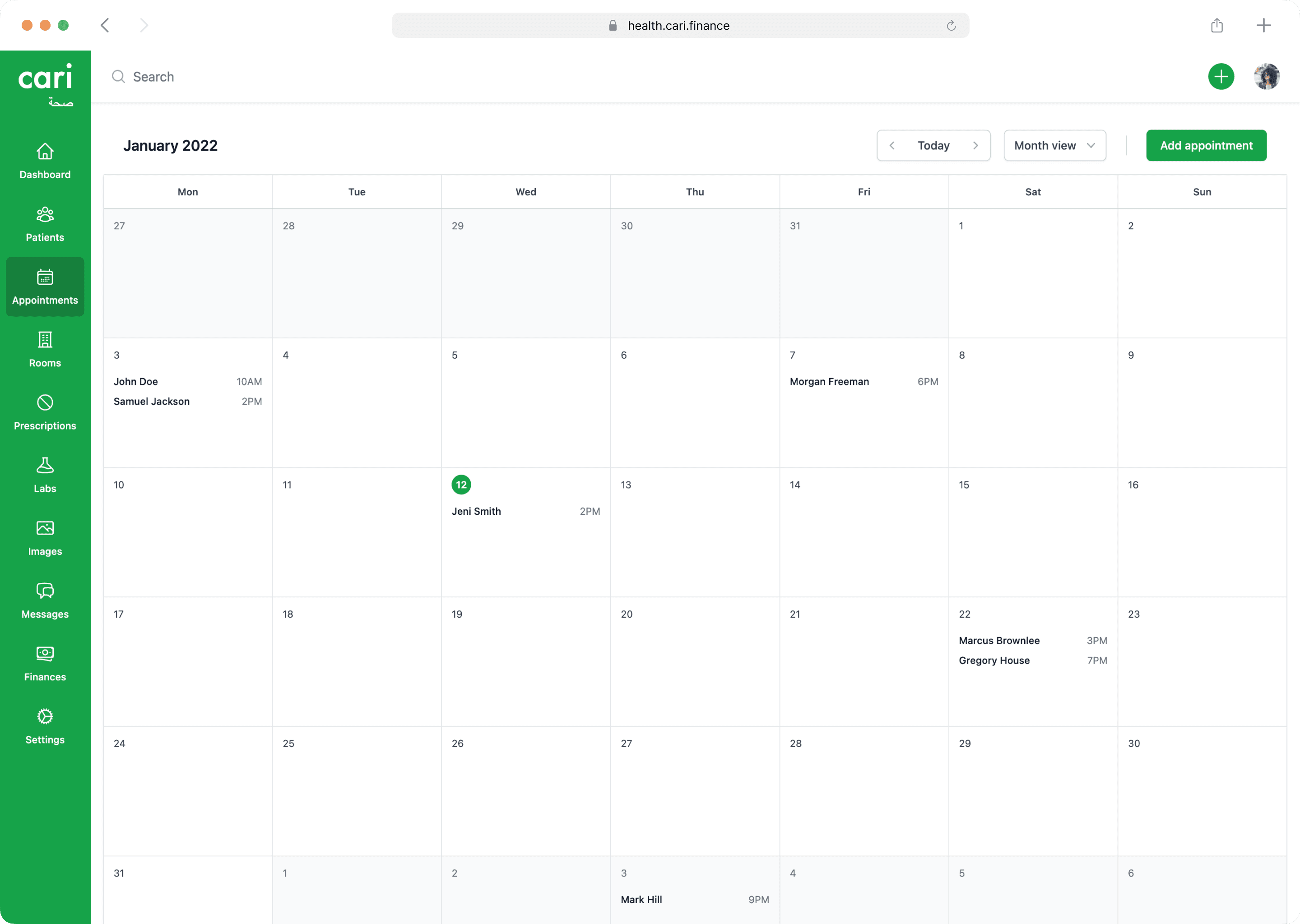Click the Add appointment button

click(x=1206, y=145)
